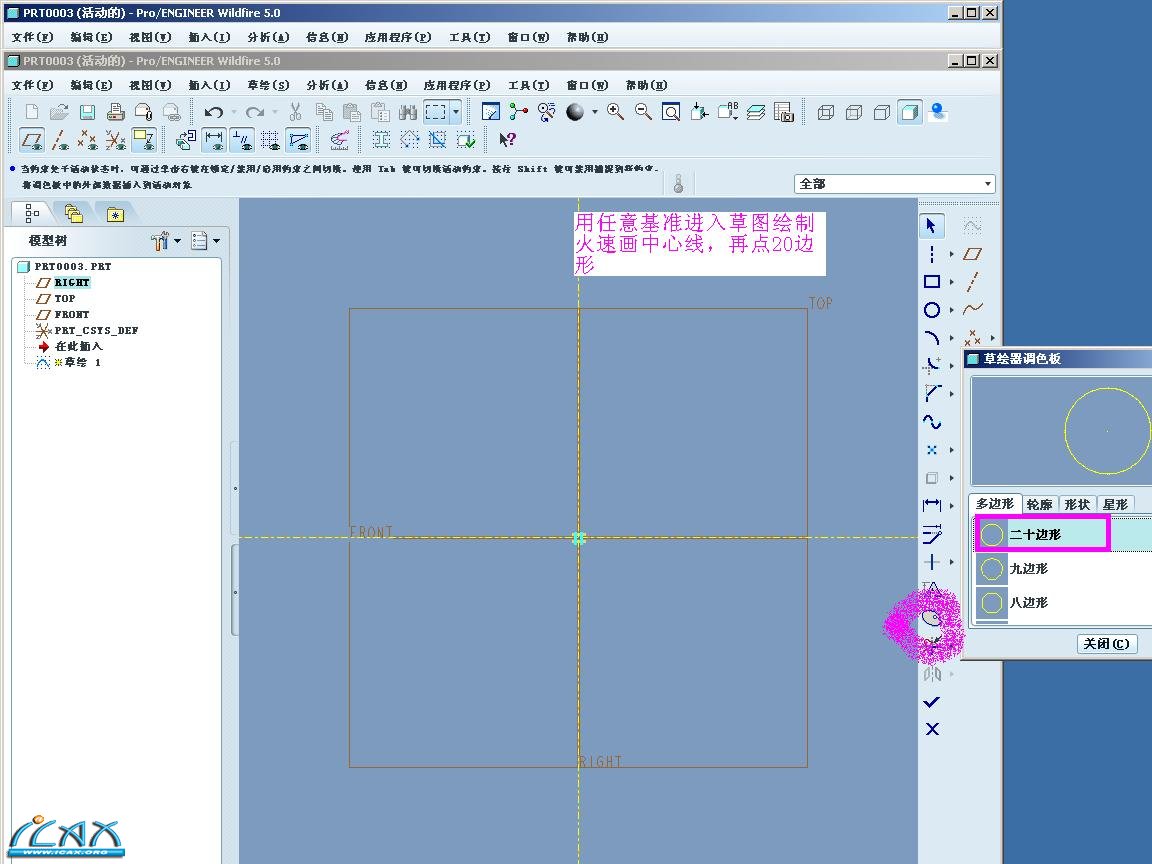Switch to the 轮廓 palette tab
The width and height of the screenshot is (1152, 864).
click(x=1040, y=504)
